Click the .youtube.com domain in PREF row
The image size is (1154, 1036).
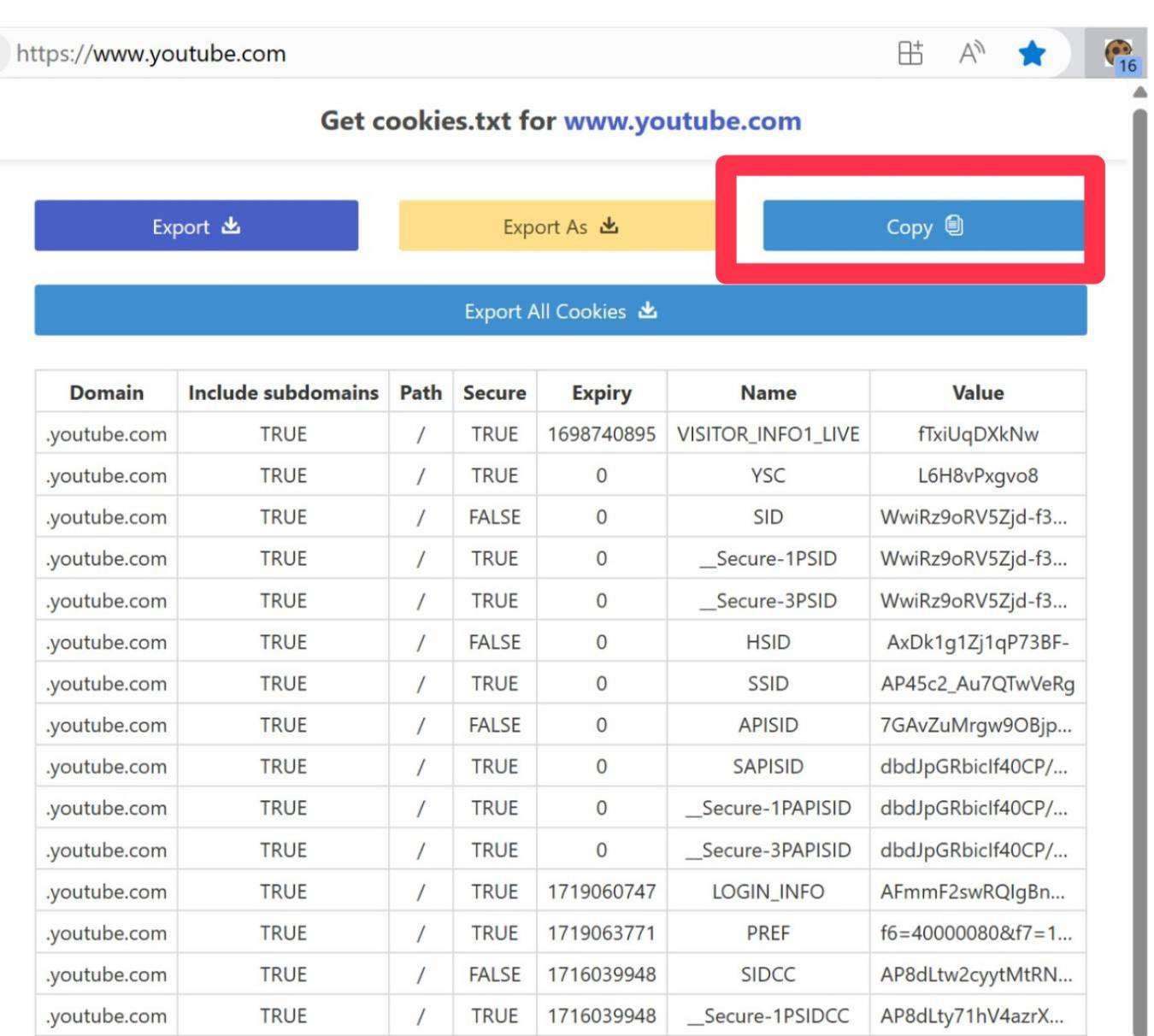[107, 933]
